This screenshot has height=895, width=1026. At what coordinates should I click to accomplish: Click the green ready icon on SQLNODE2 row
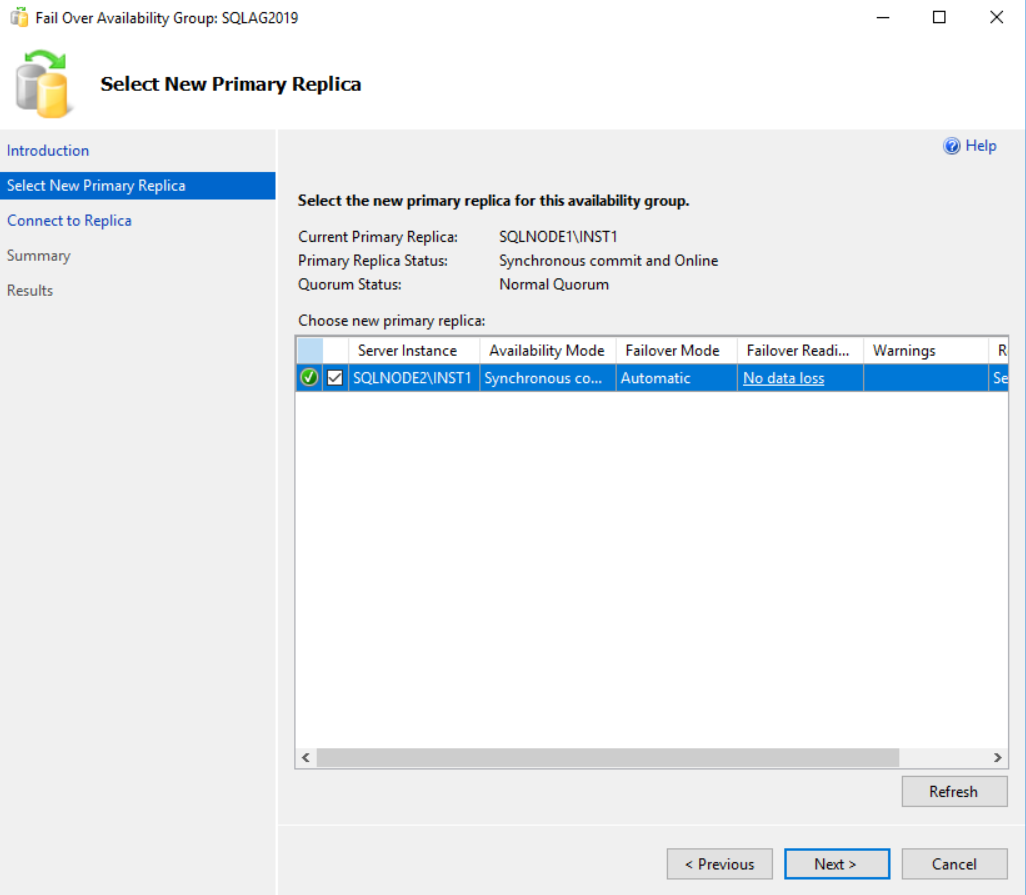[308, 378]
